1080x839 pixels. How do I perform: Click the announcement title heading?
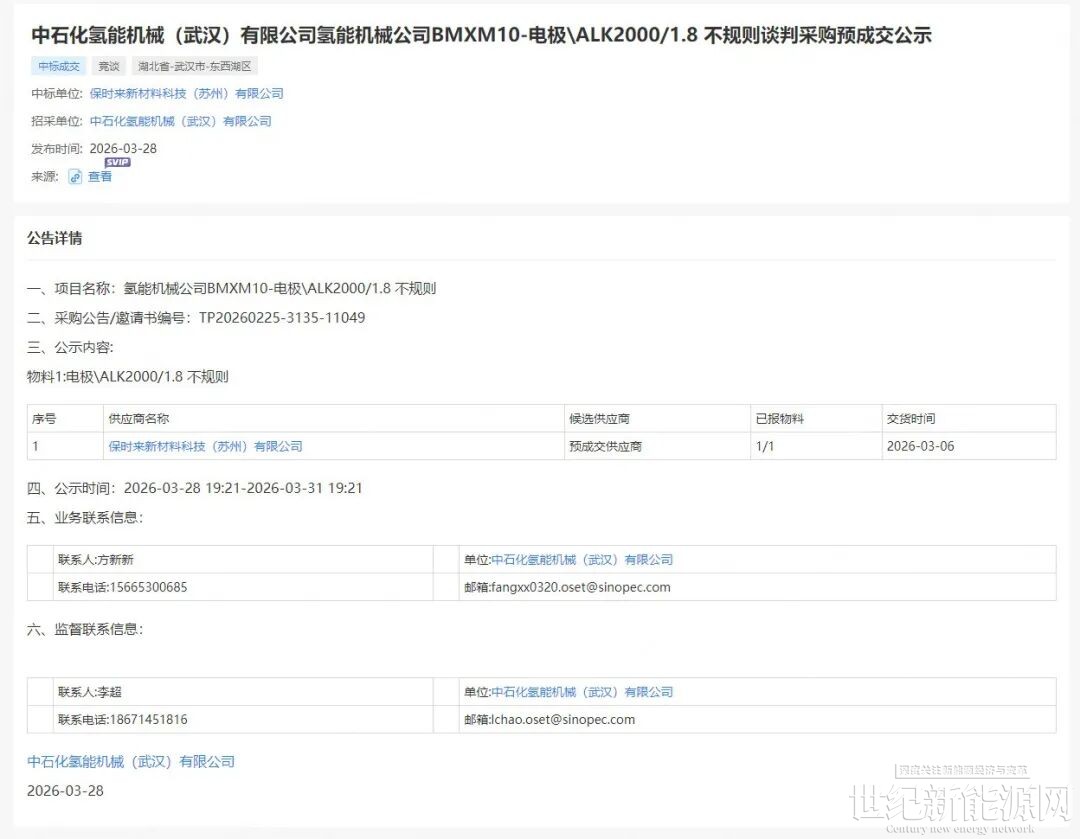[x=481, y=35]
